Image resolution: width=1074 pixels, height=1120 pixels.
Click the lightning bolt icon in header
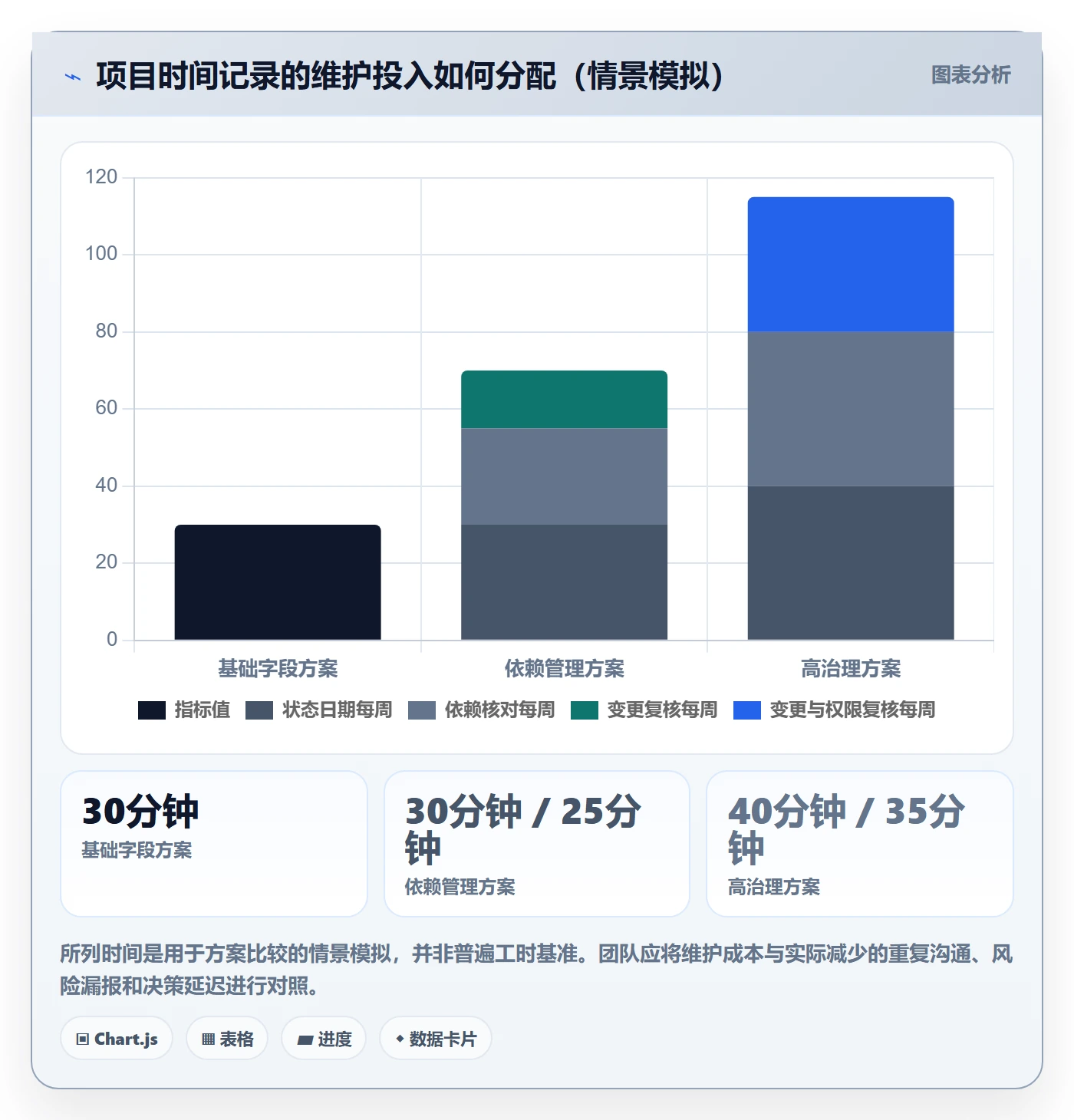pos(73,77)
